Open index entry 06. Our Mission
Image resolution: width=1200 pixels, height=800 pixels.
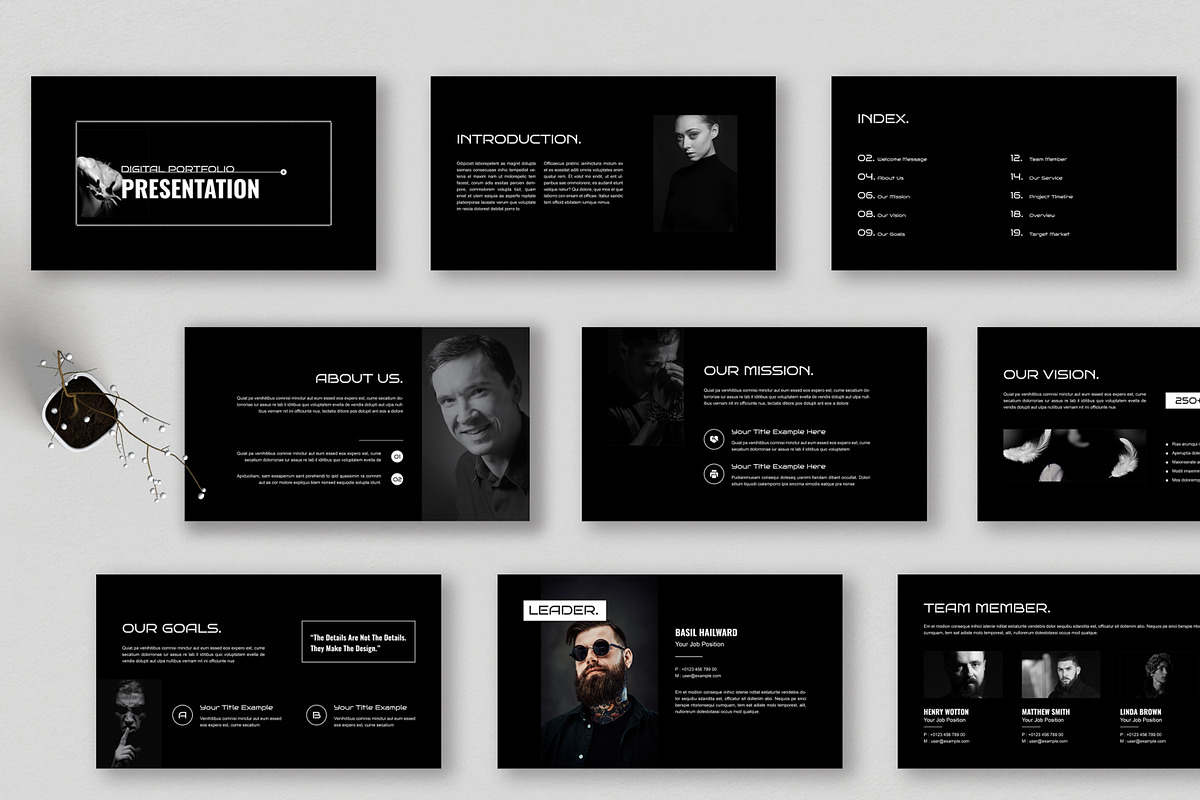(884, 197)
